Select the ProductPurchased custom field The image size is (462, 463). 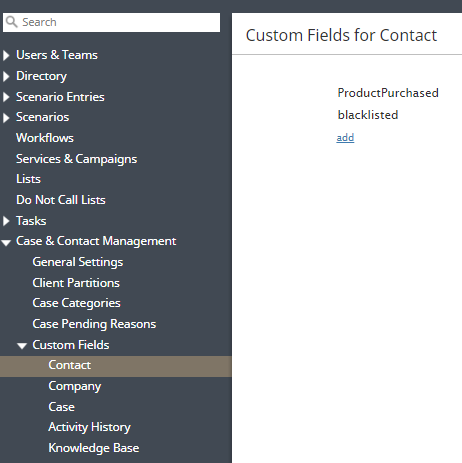pos(388,93)
